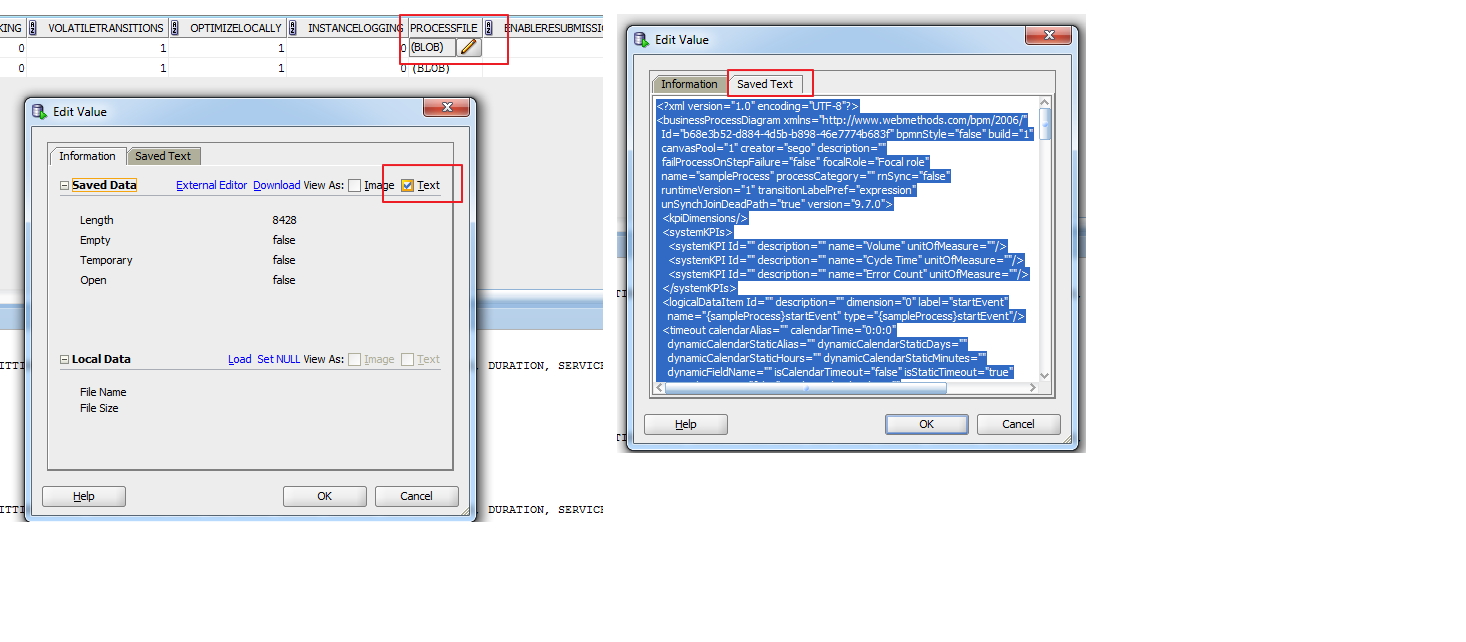Click the Cycle Time systemKPI line

(846, 259)
